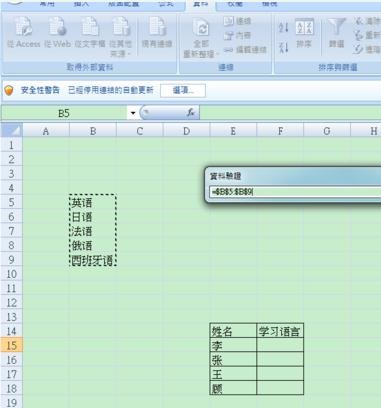Click the cell containing 王

(233, 374)
